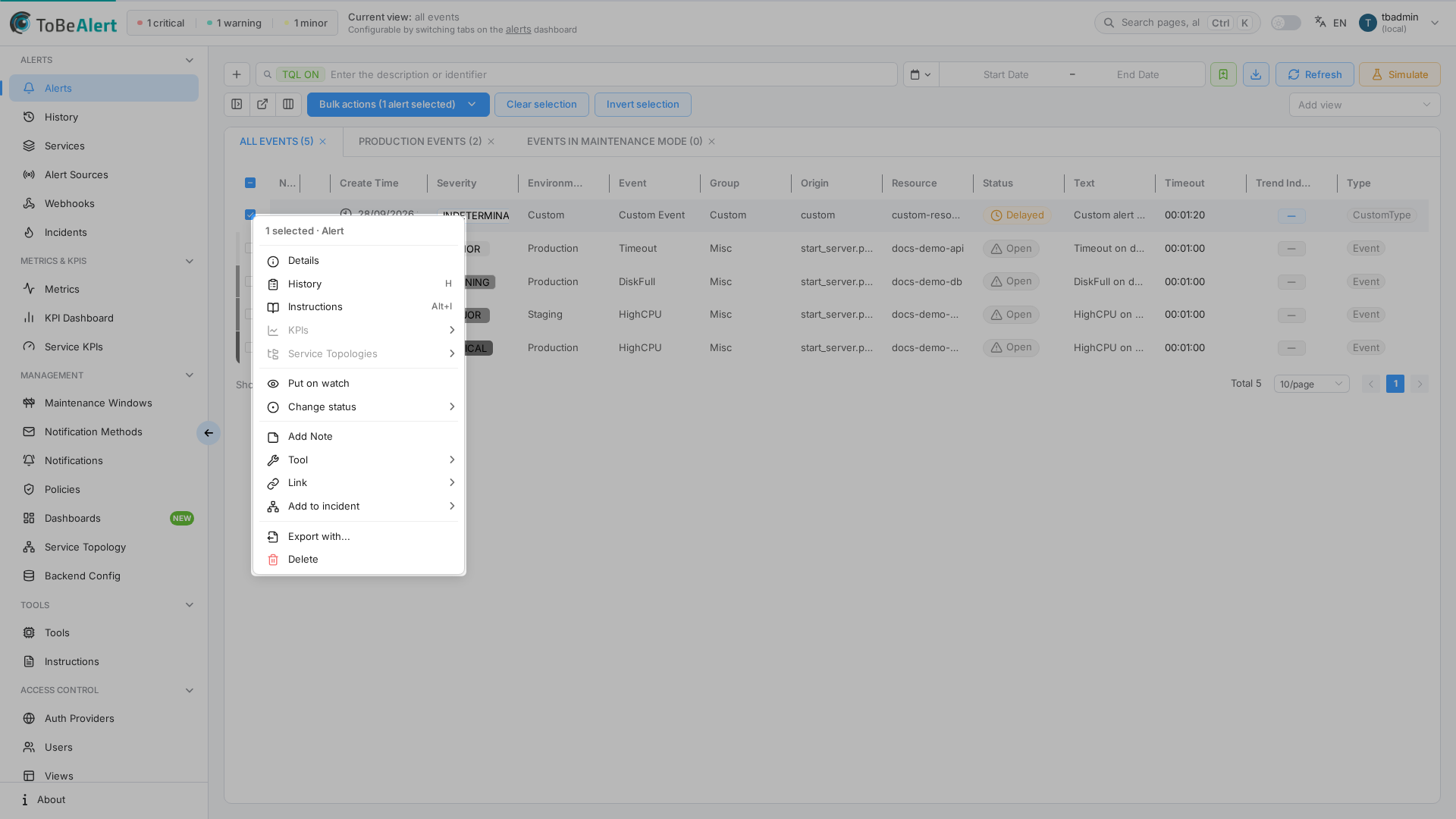Open the calendar date picker icon
This screenshot has width=1456, height=819.
[920, 74]
